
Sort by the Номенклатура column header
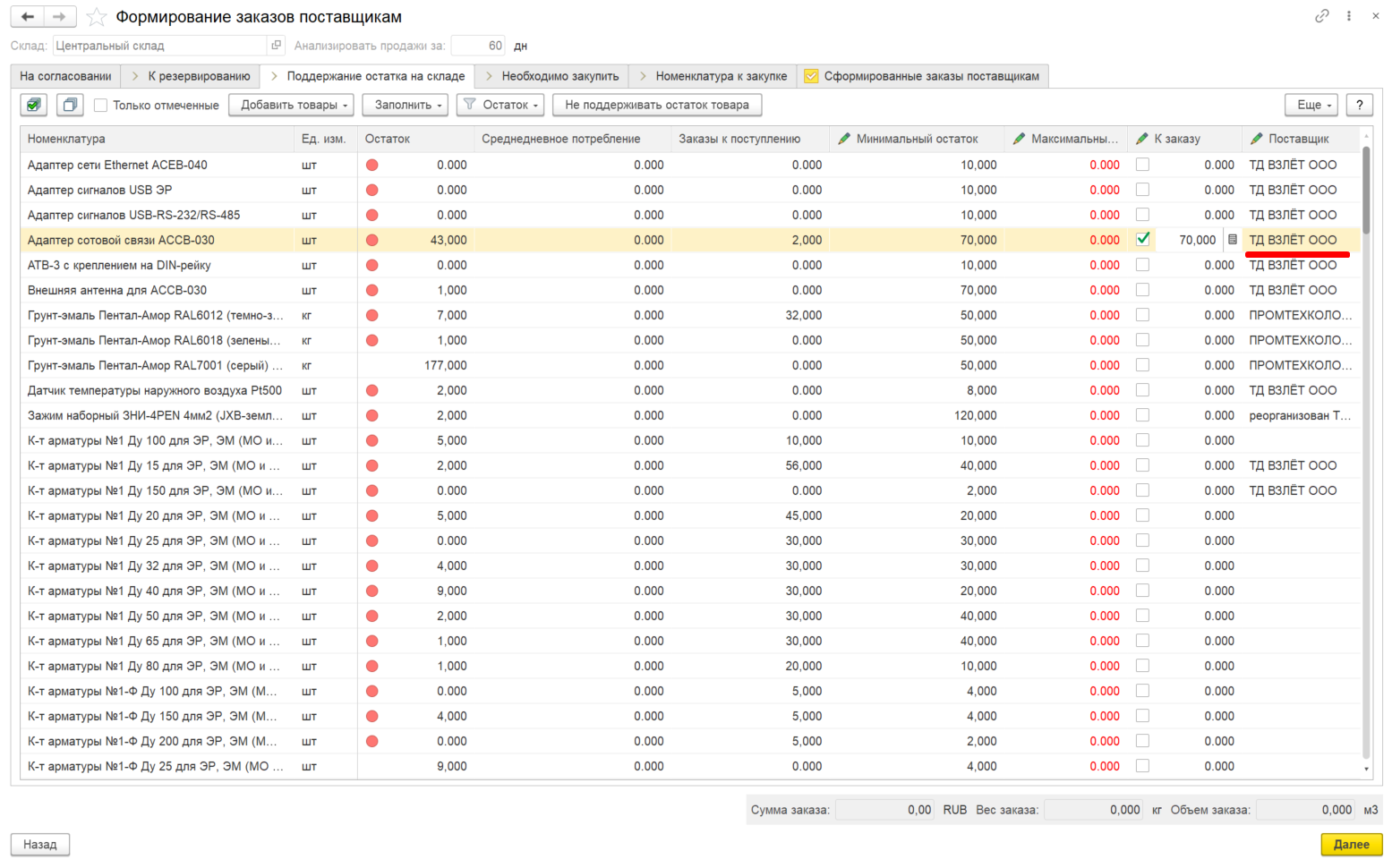[158, 139]
